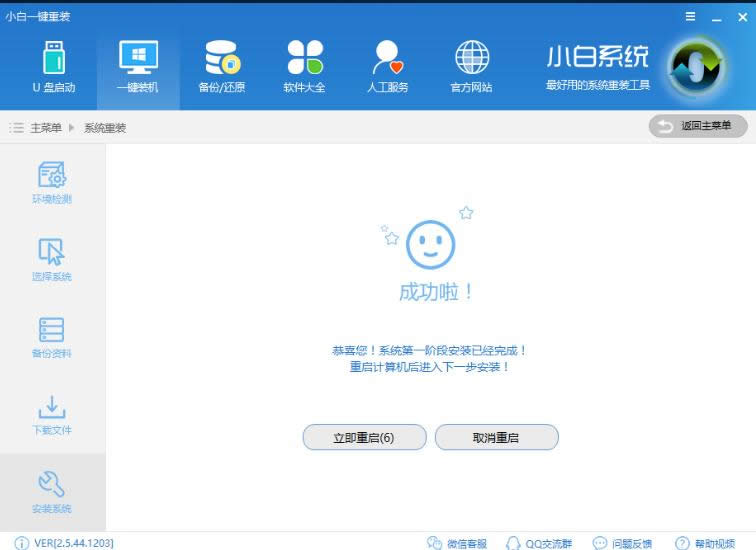Click the info icon beside the version number
Screen dimensions: 756x550
pos(22,543)
